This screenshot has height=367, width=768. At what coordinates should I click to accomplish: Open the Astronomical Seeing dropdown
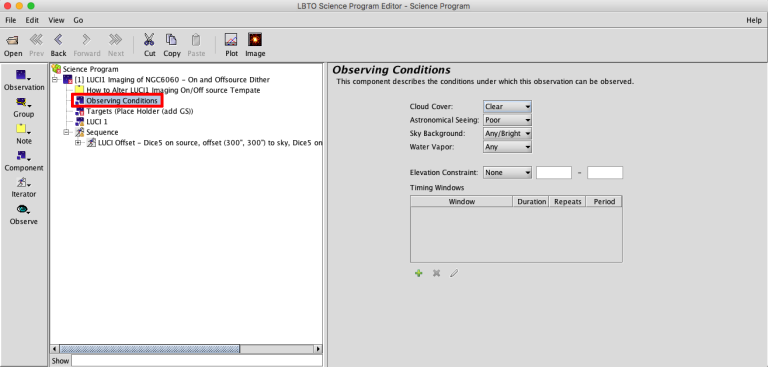(x=507, y=120)
